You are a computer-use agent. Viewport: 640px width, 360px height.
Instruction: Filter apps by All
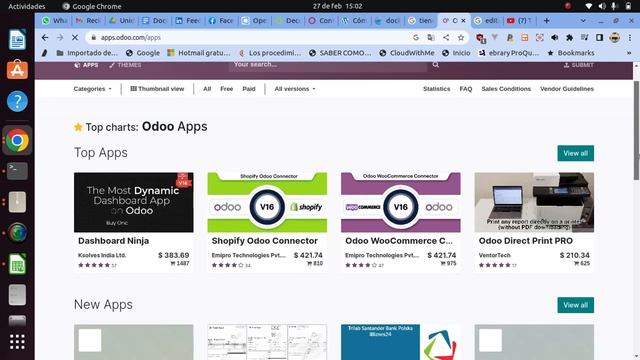pos(207,89)
